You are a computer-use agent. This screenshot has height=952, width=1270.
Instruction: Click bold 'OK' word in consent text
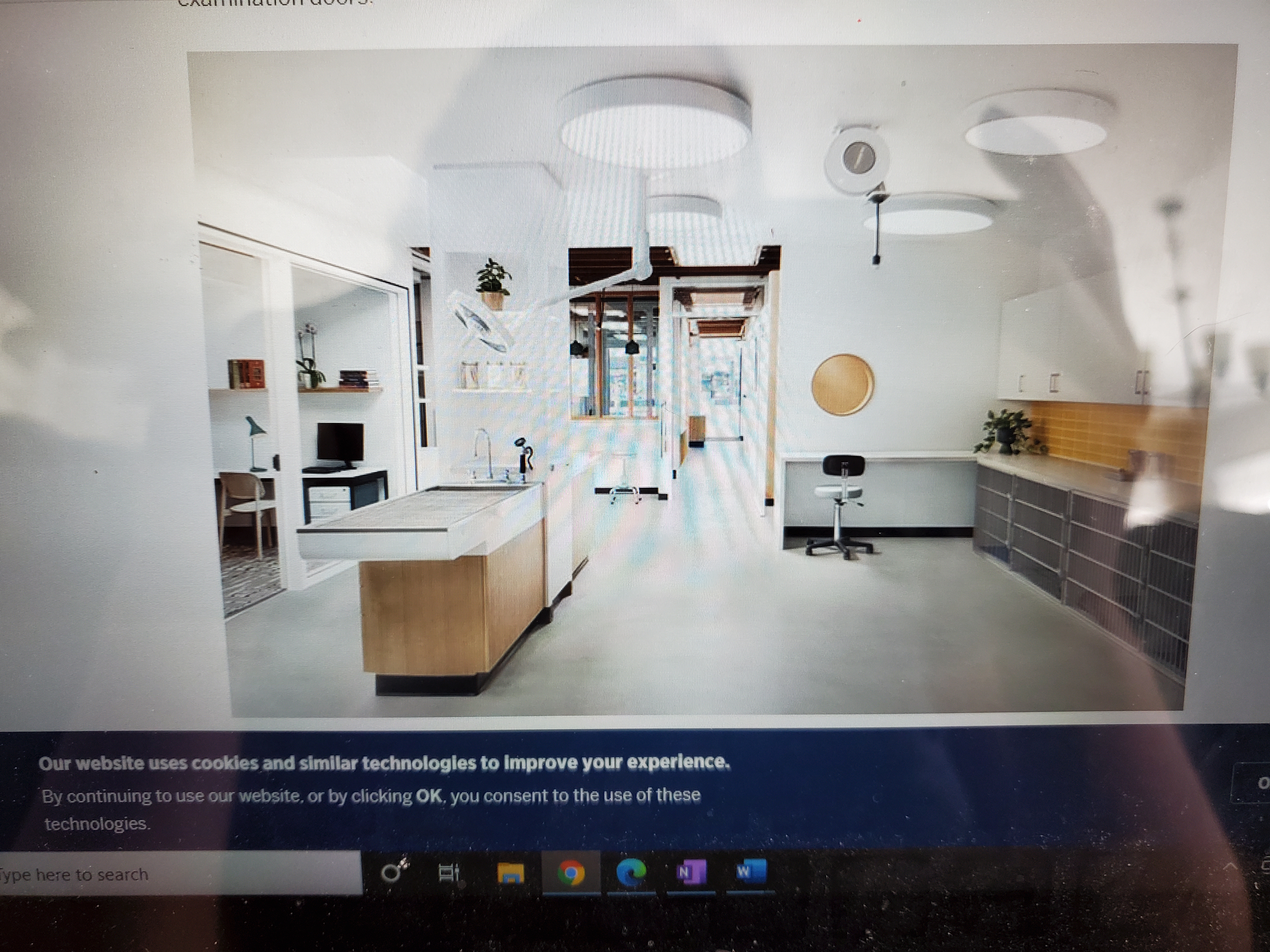(x=429, y=796)
